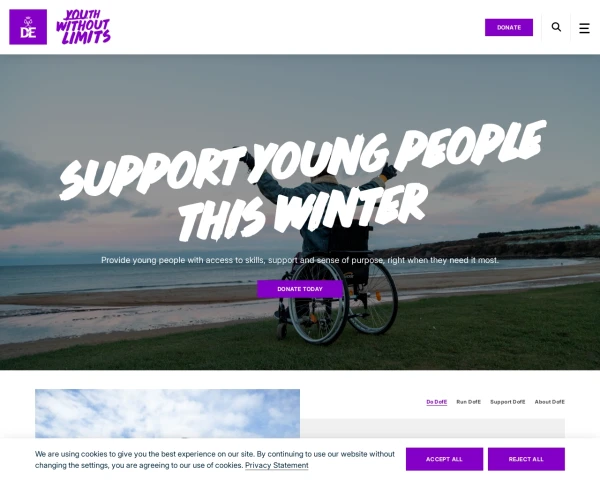Click the Youth Without Limits logo
Screen dimensions: 600x480
(x=83, y=27)
